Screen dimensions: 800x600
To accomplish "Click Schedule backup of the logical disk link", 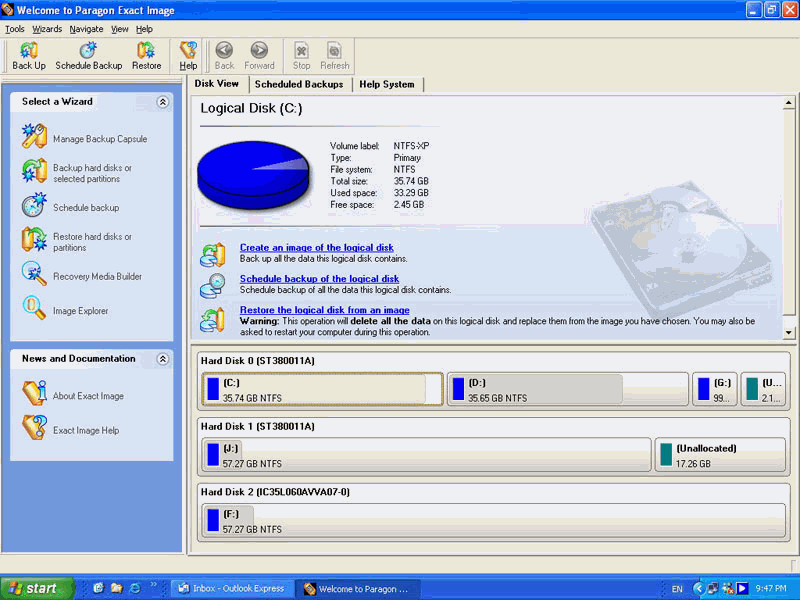I will [319, 279].
